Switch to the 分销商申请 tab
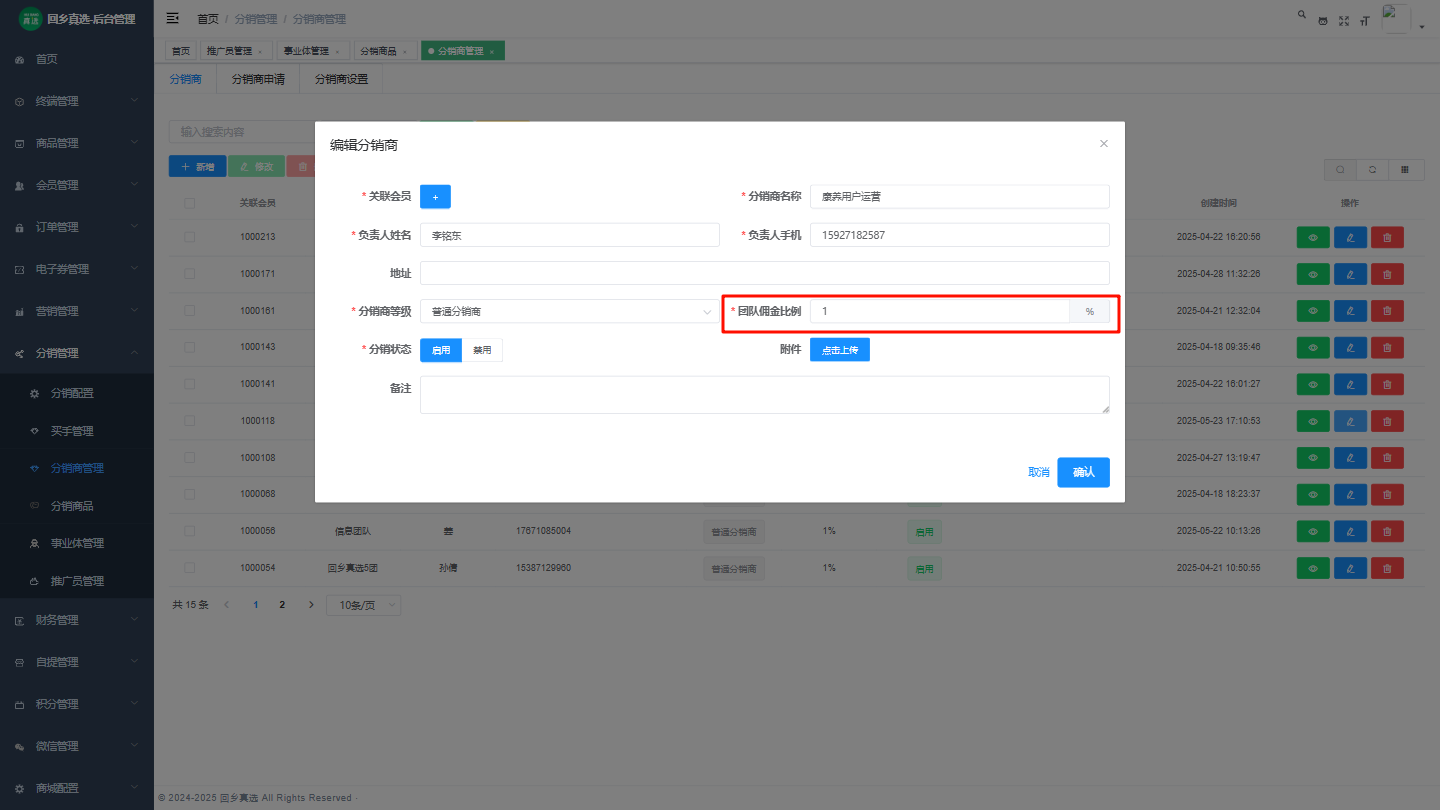Screen dimensions: 1440x810 [258, 79]
